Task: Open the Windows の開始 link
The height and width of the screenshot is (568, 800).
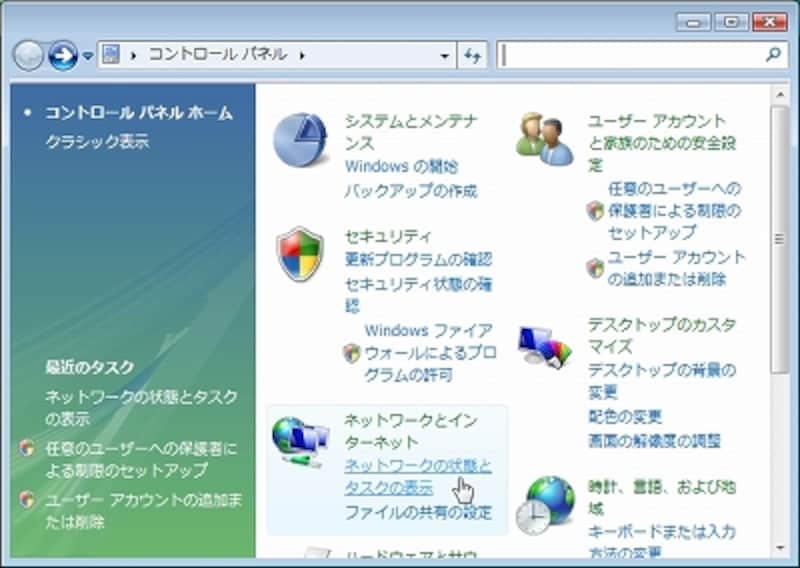Action: [402, 167]
